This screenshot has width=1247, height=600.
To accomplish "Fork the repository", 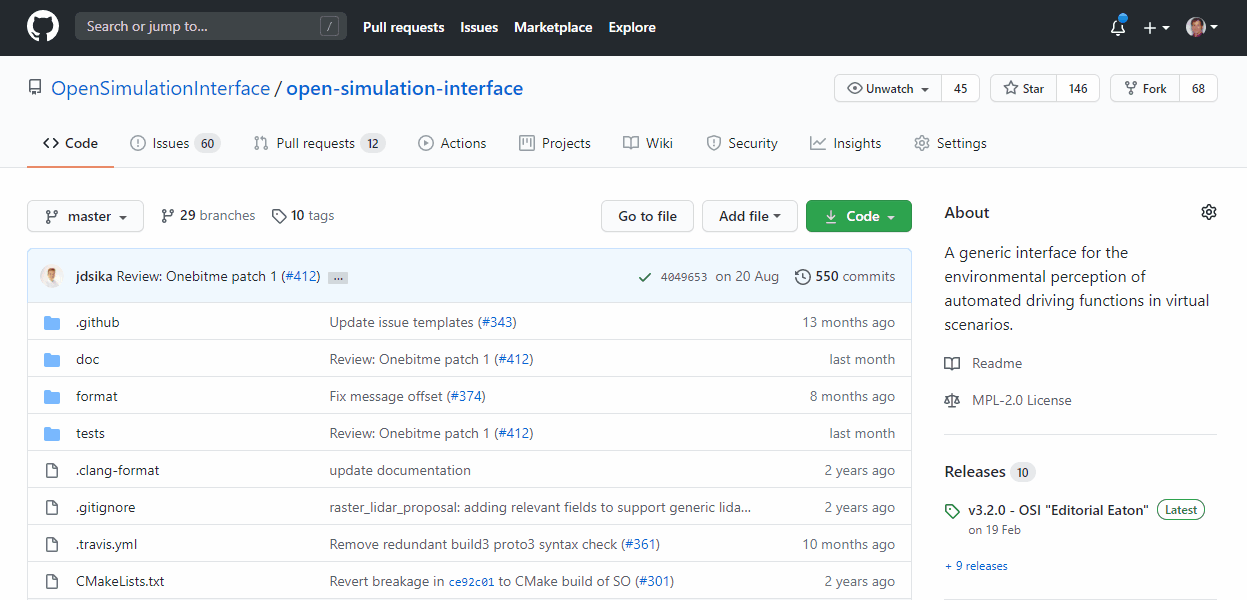I will click(x=1145, y=88).
